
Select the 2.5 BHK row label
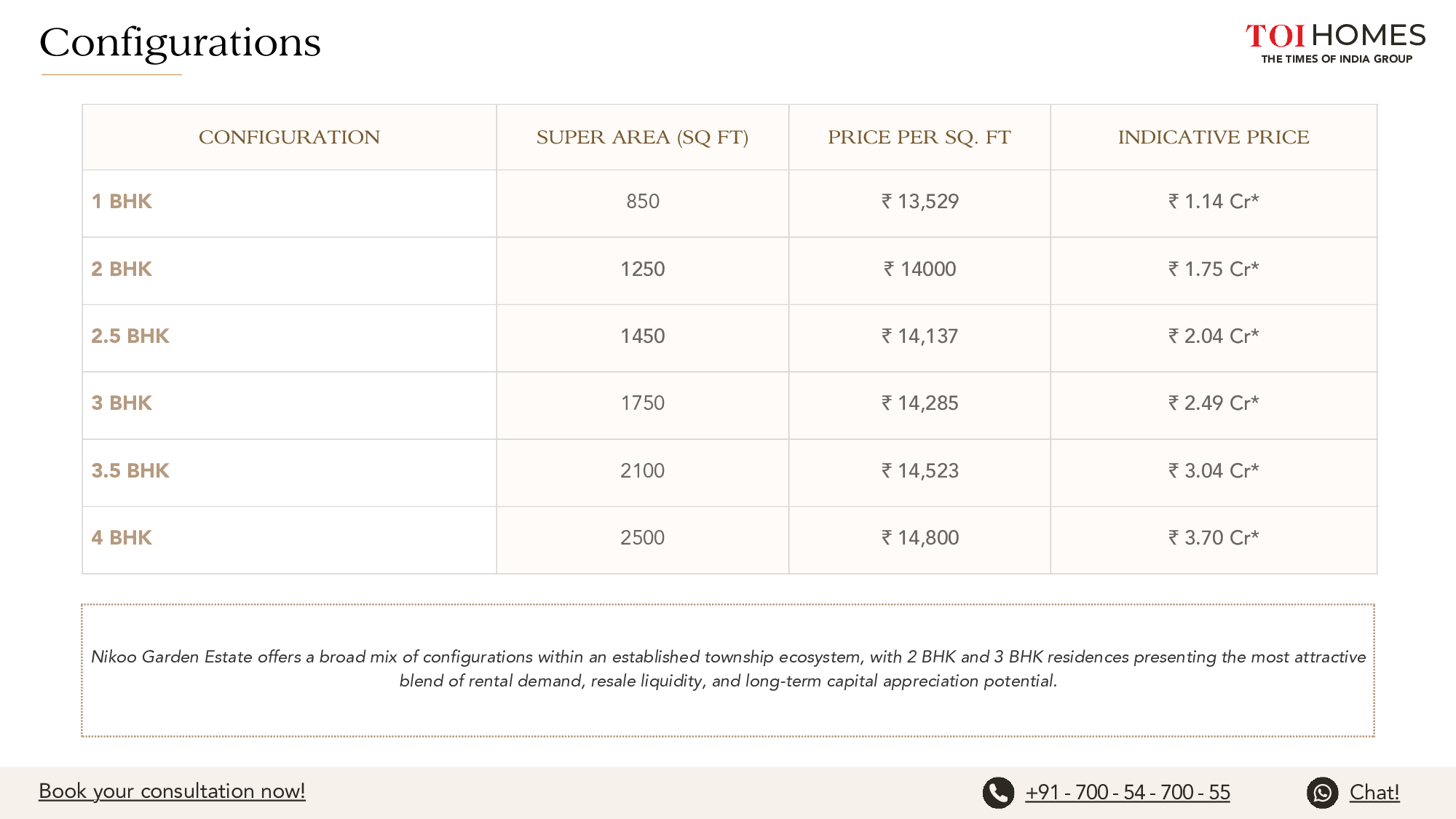coord(130,336)
